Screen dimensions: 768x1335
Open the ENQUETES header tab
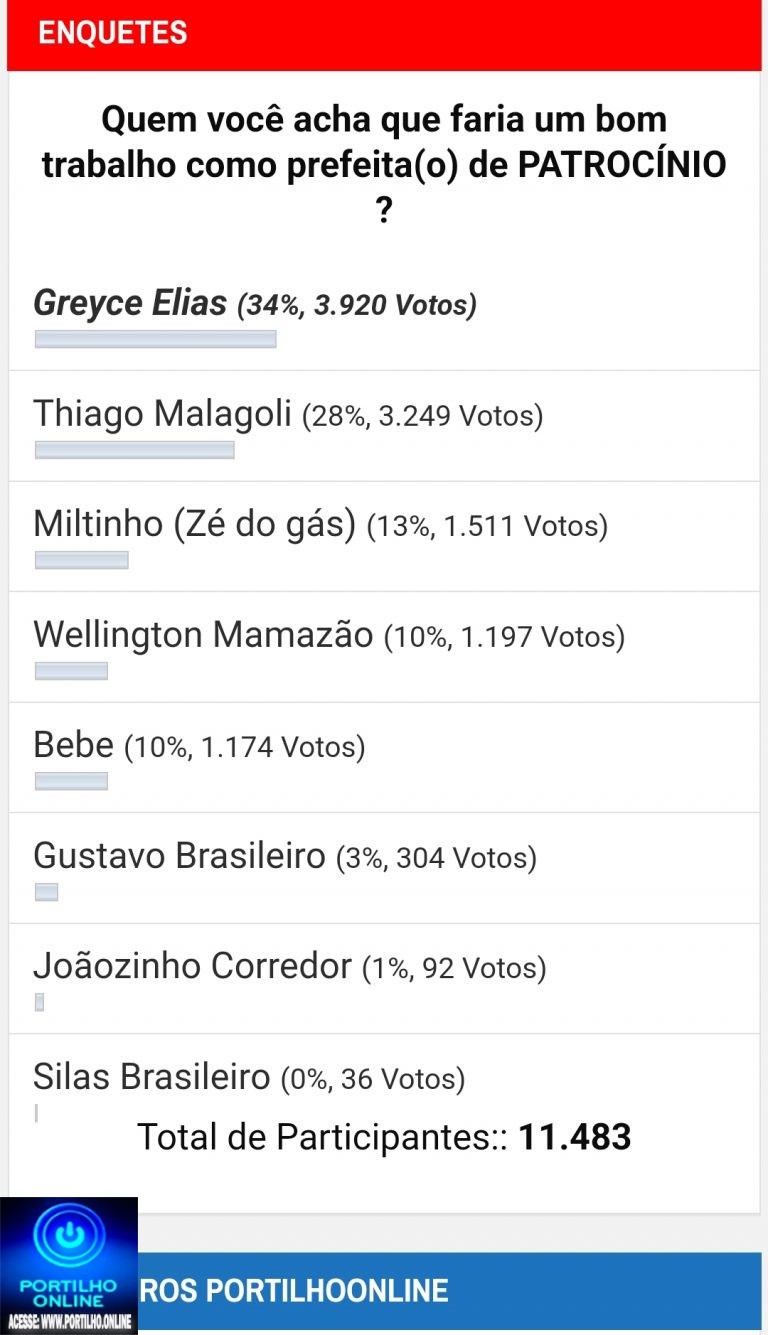[x=113, y=33]
